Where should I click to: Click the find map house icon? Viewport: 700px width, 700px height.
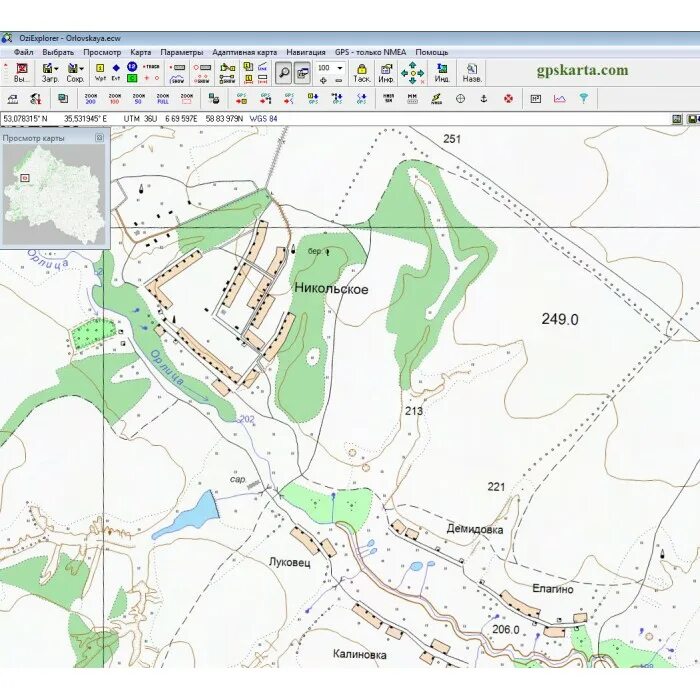coord(13,99)
